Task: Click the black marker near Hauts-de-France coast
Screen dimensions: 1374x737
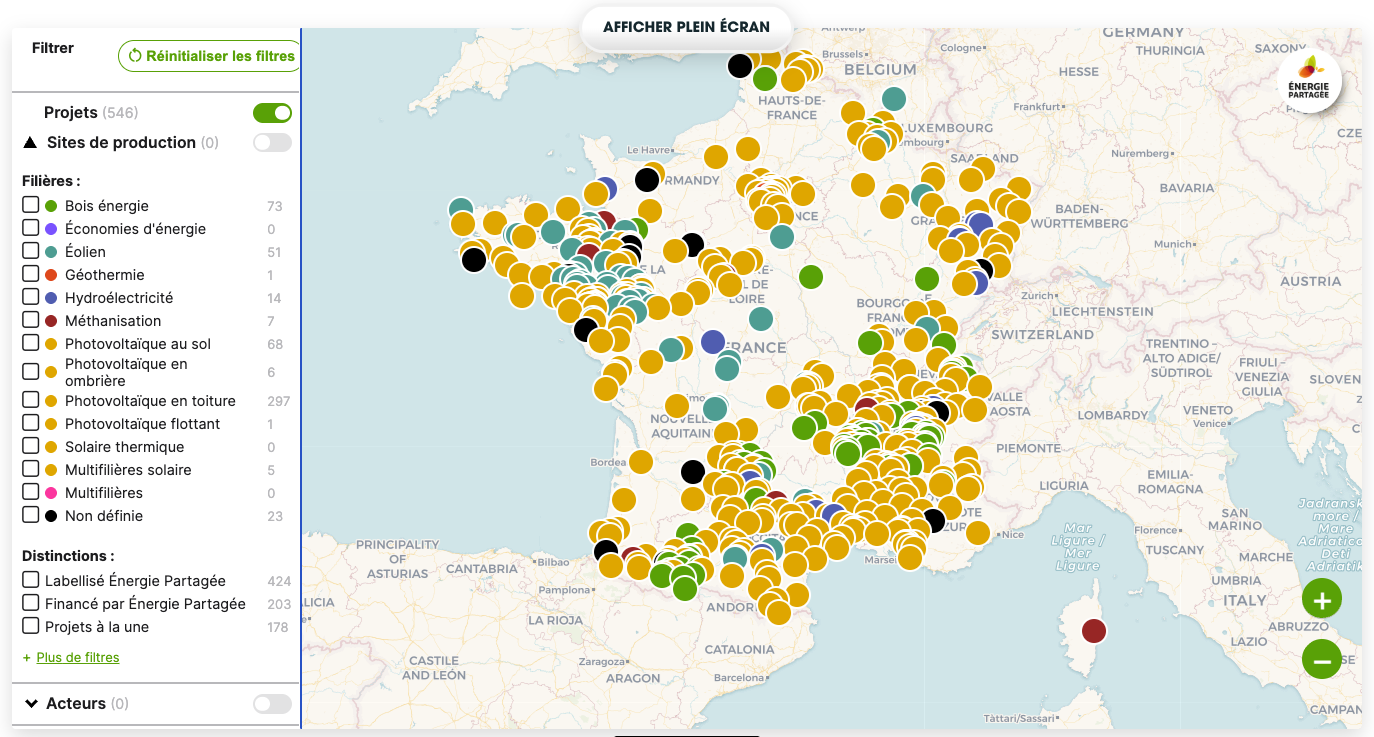Action: point(739,66)
